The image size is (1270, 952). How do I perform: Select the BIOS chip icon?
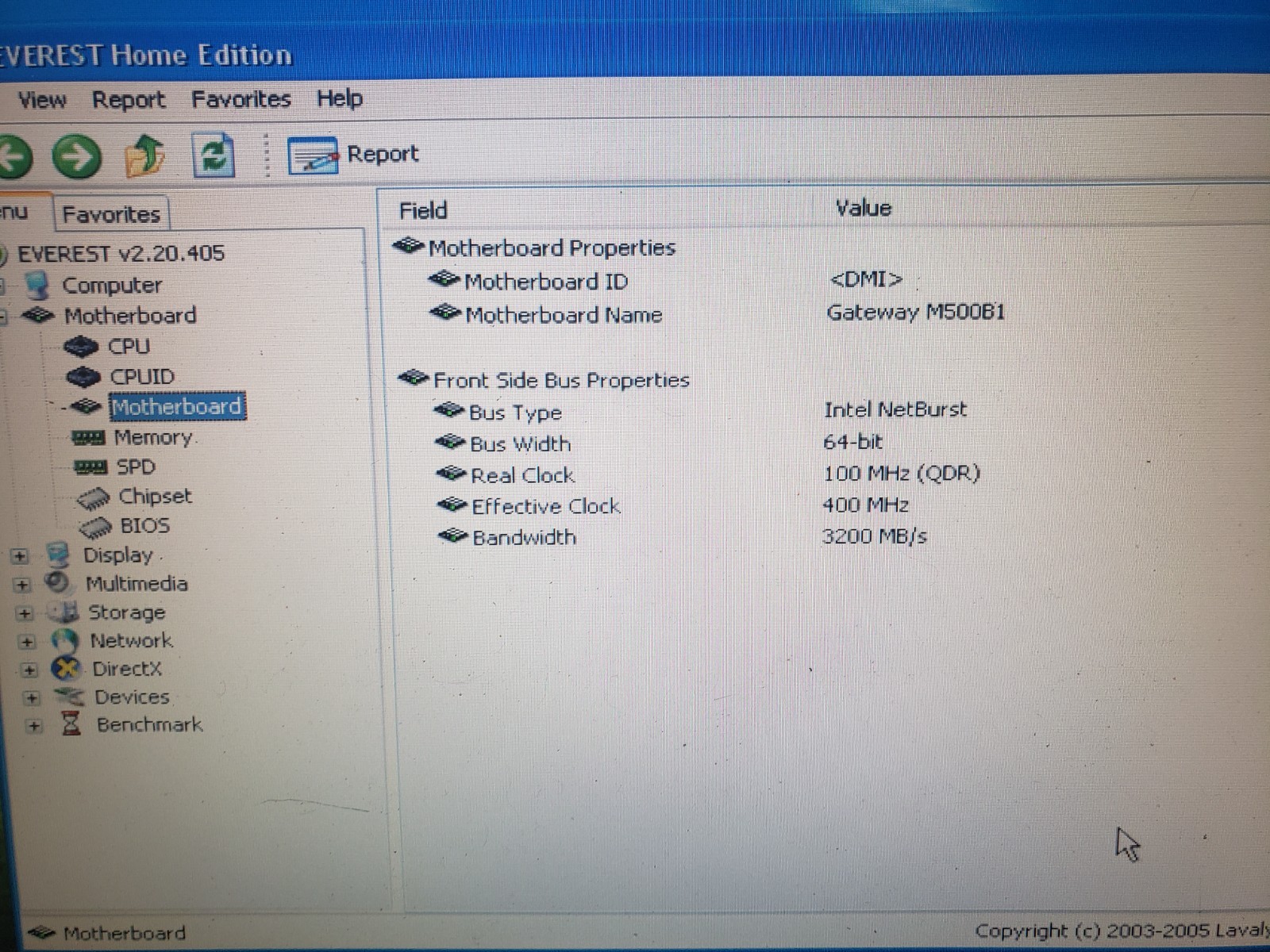tap(95, 527)
